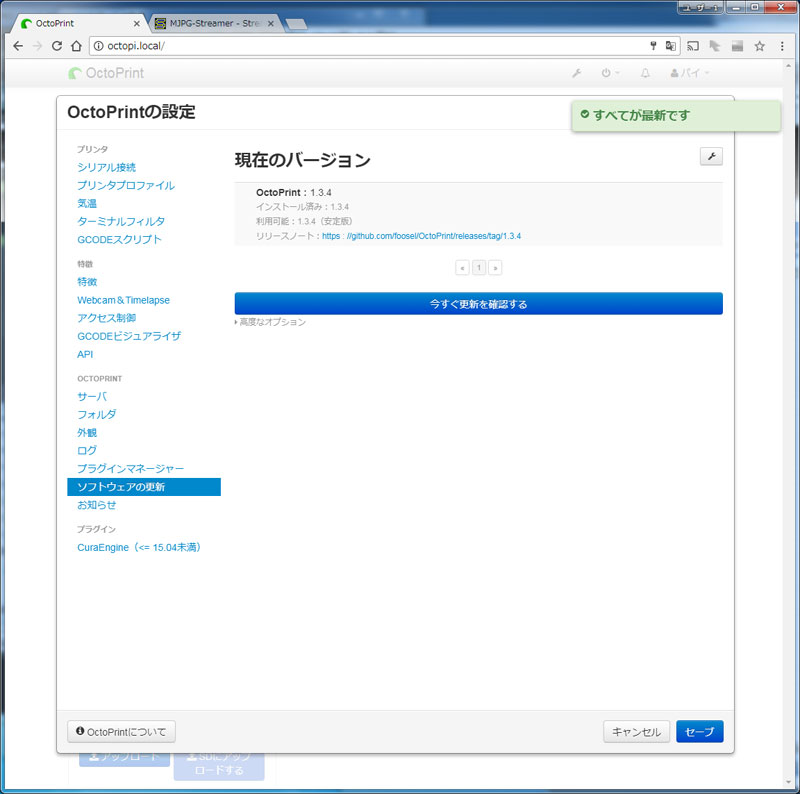Viewport: 800px width, 794px height.
Task: Open GCODEスクリプト settings
Action: tap(119, 239)
